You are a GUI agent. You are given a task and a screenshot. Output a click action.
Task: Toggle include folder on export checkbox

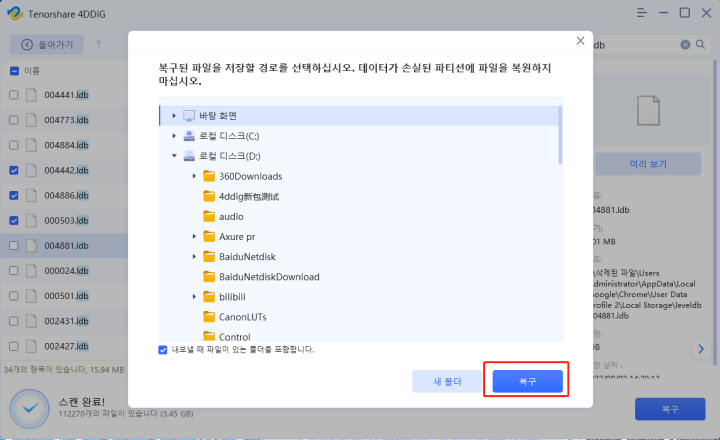(x=163, y=350)
